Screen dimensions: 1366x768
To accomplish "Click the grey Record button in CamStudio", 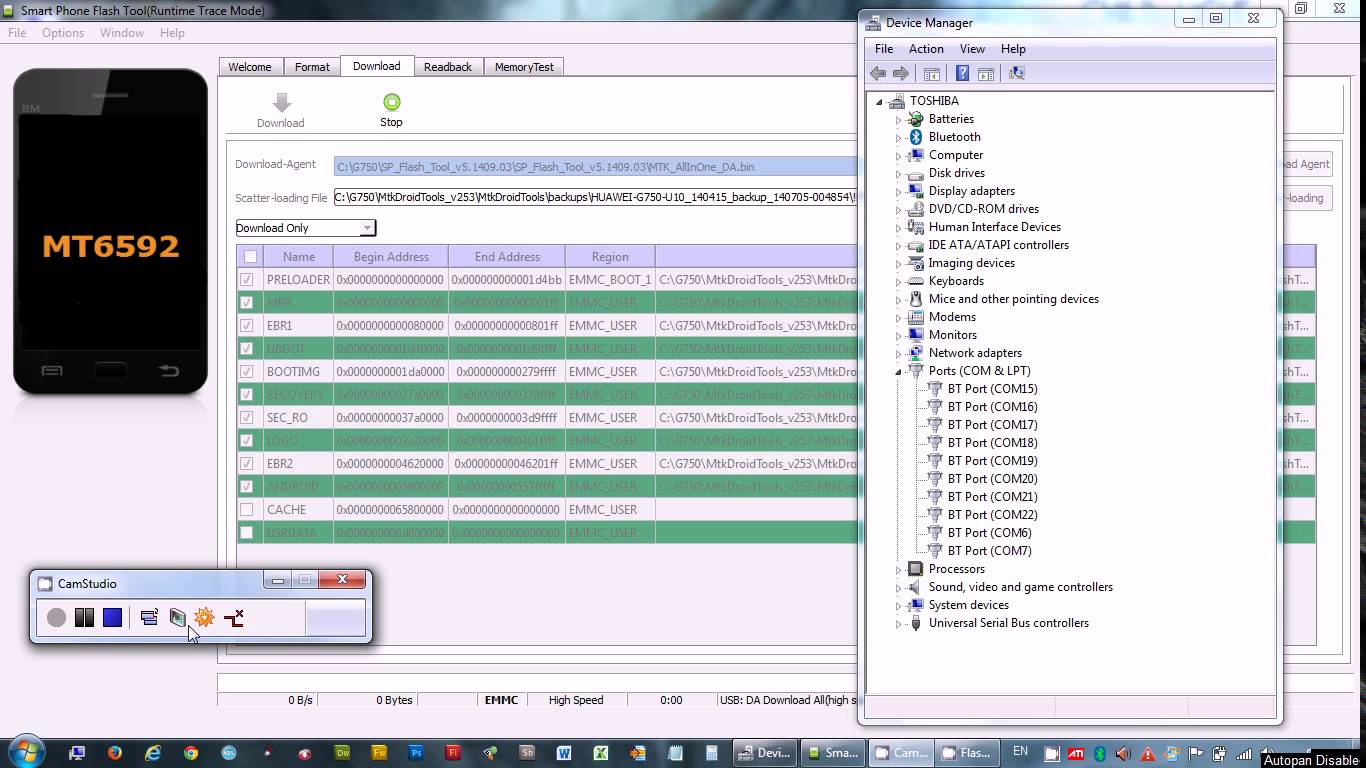I will pos(57,618).
